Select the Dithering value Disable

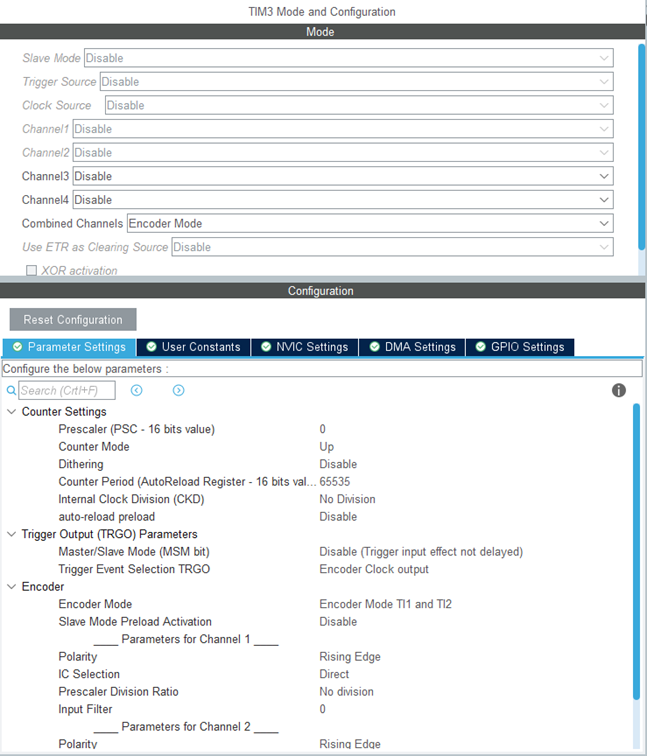click(338, 464)
